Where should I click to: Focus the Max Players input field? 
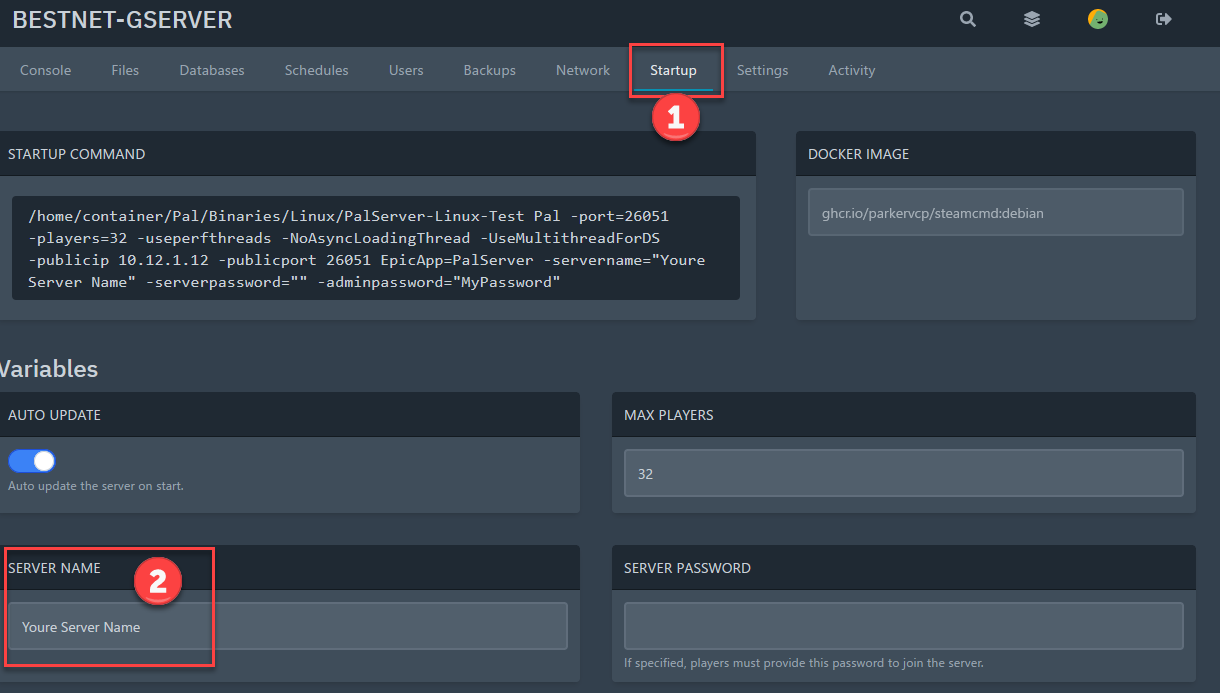pos(904,473)
